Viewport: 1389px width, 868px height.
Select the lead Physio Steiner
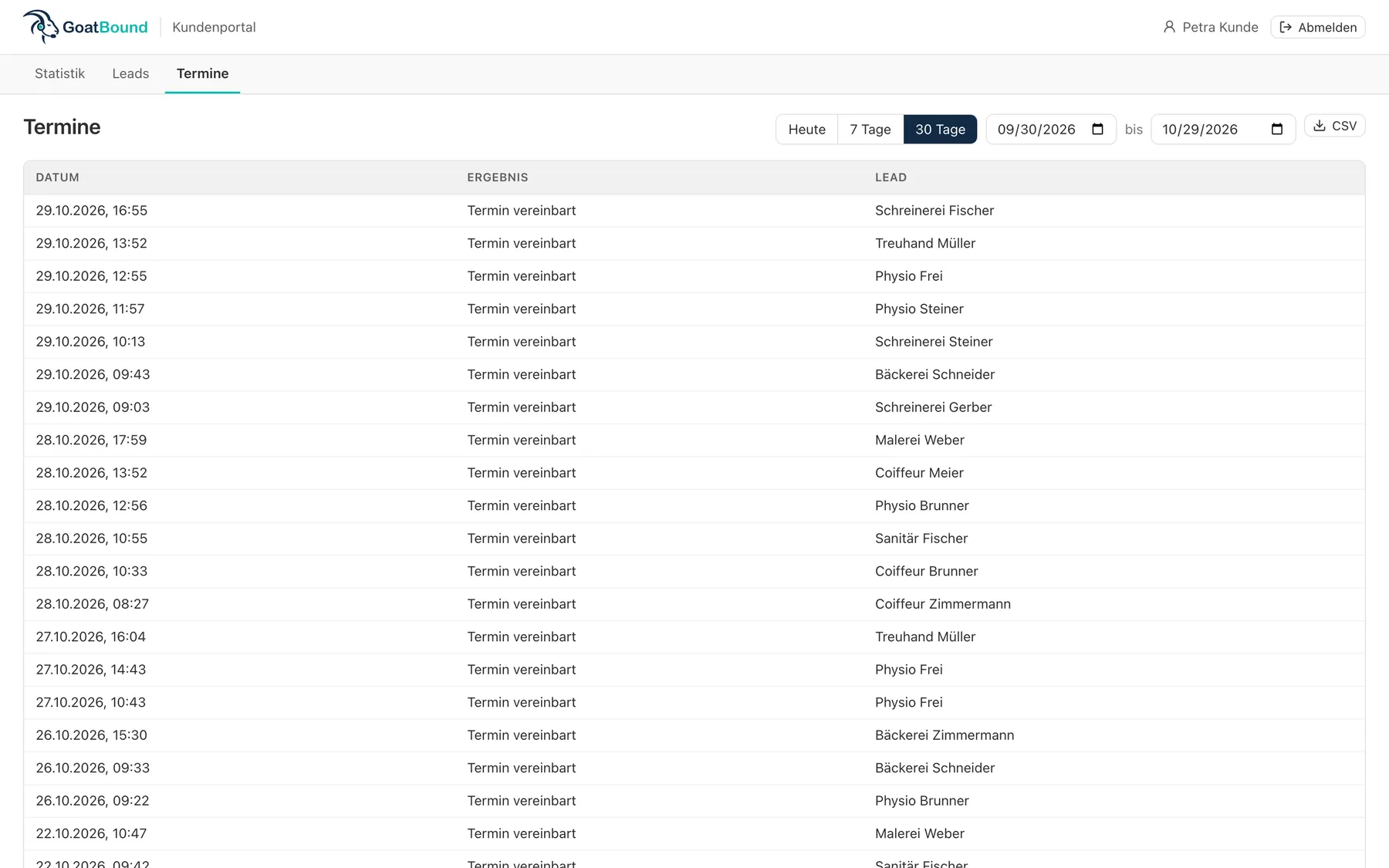tap(919, 309)
